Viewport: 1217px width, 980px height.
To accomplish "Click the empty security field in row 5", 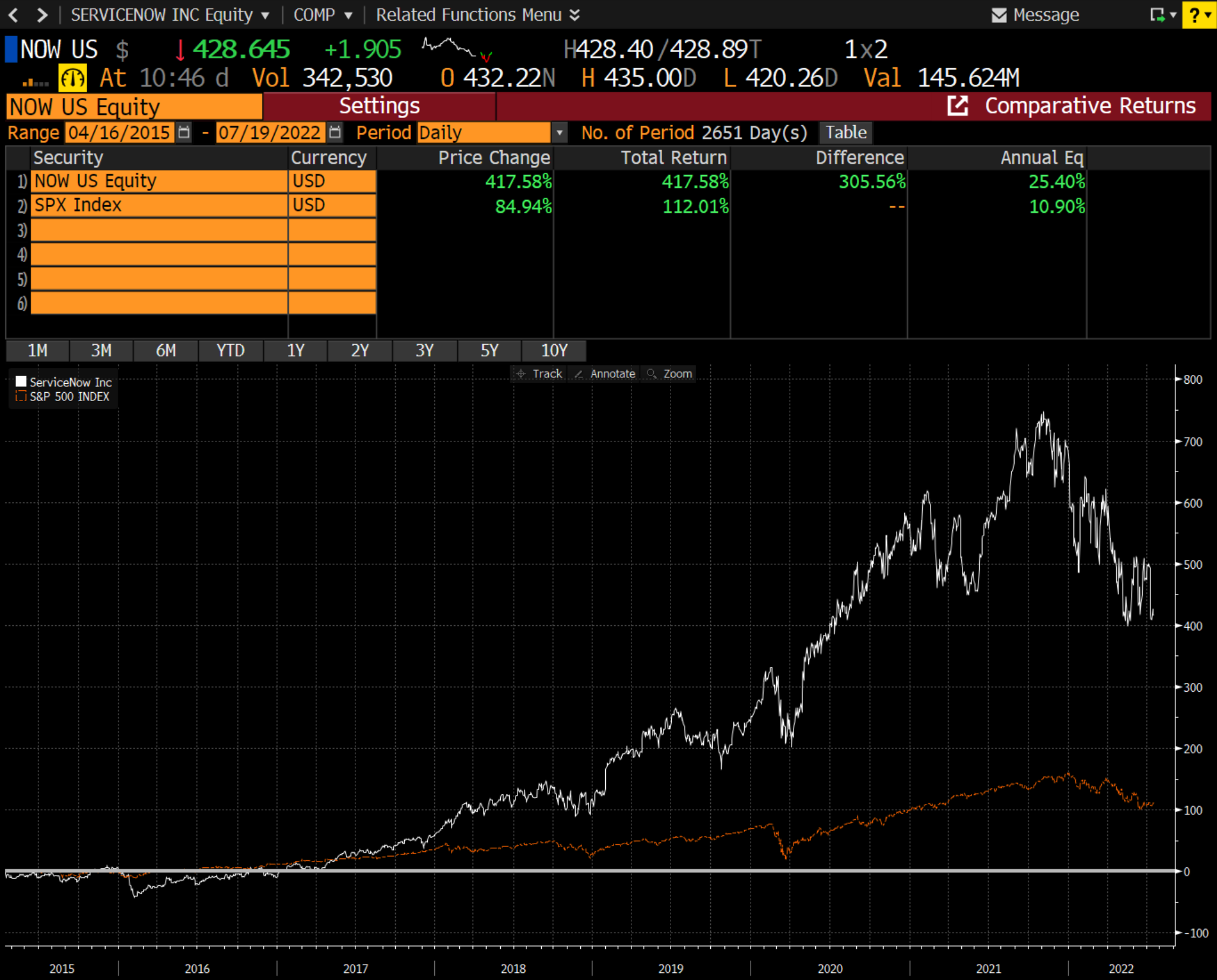I will (x=159, y=279).
